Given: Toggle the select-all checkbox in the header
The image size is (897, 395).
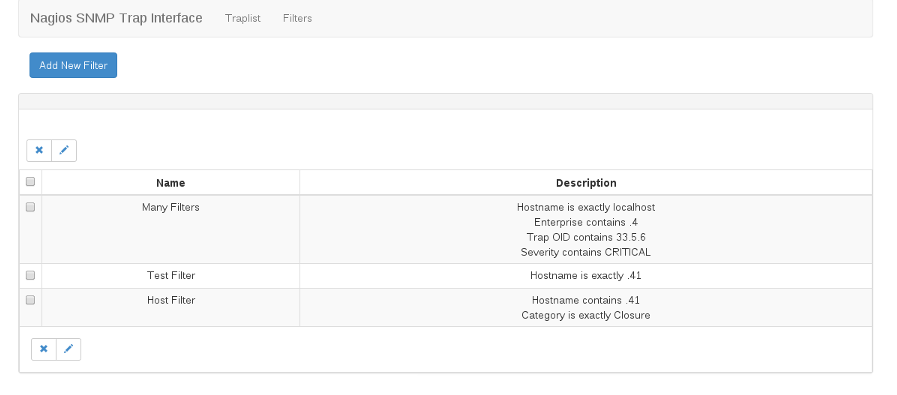Looking at the screenshot, I should coord(30,181).
